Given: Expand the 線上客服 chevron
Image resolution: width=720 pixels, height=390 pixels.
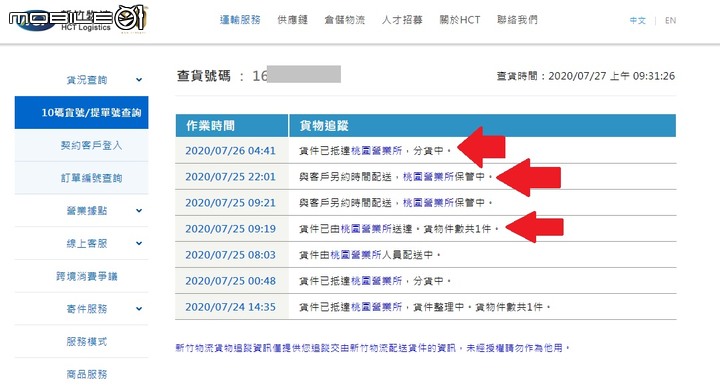Looking at the screenshot, I should (139, 243).
